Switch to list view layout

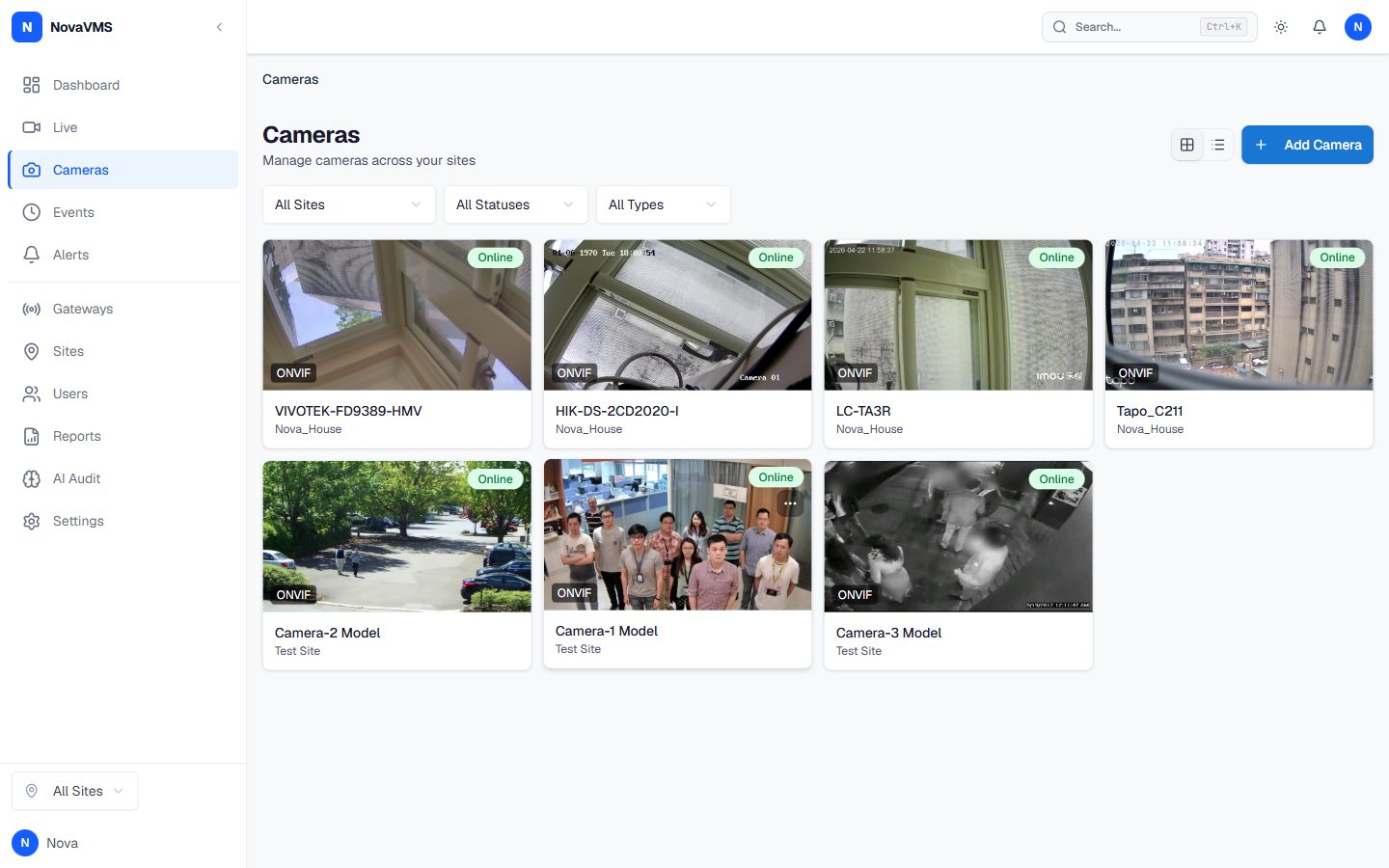coord(1218,145)
